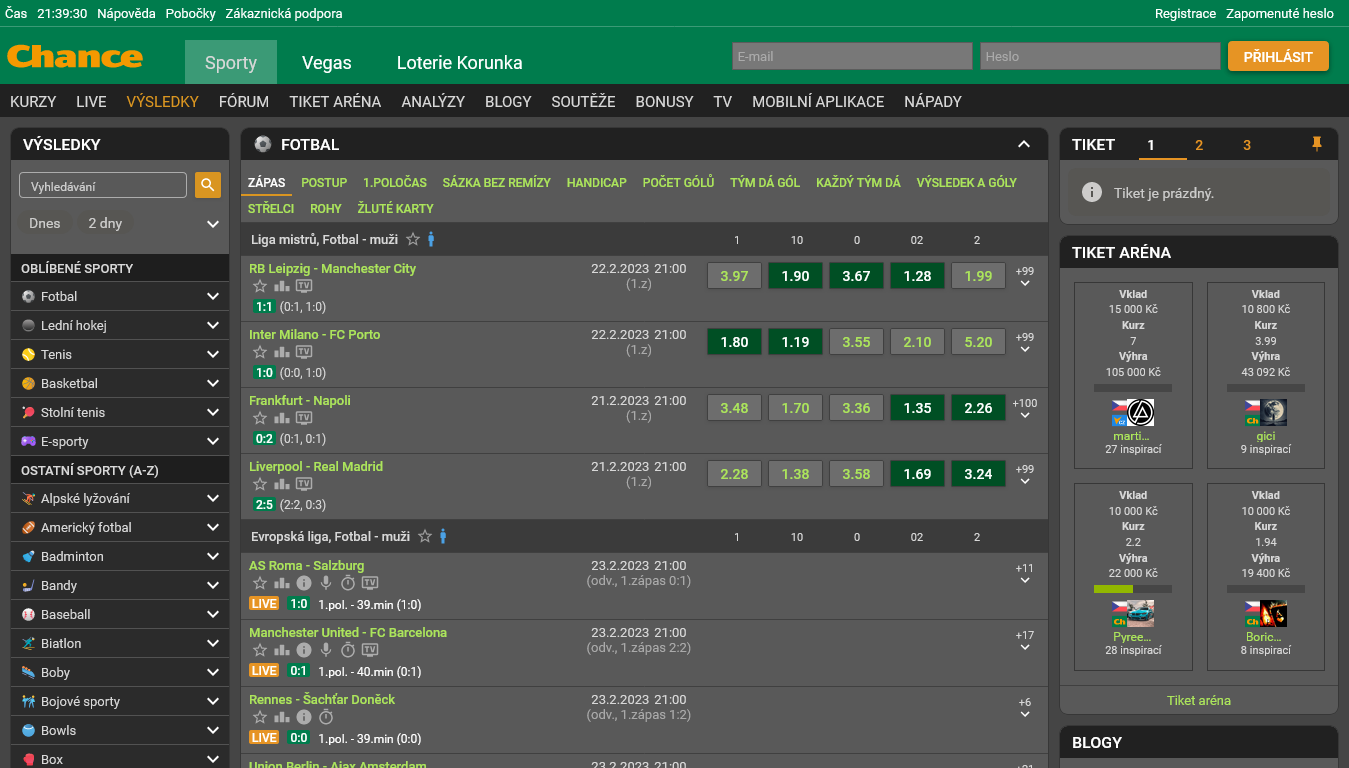Click info icon on Manchester United - FC Barcelona
This screenshot has height=768, width=1349.
coord(304,650)
